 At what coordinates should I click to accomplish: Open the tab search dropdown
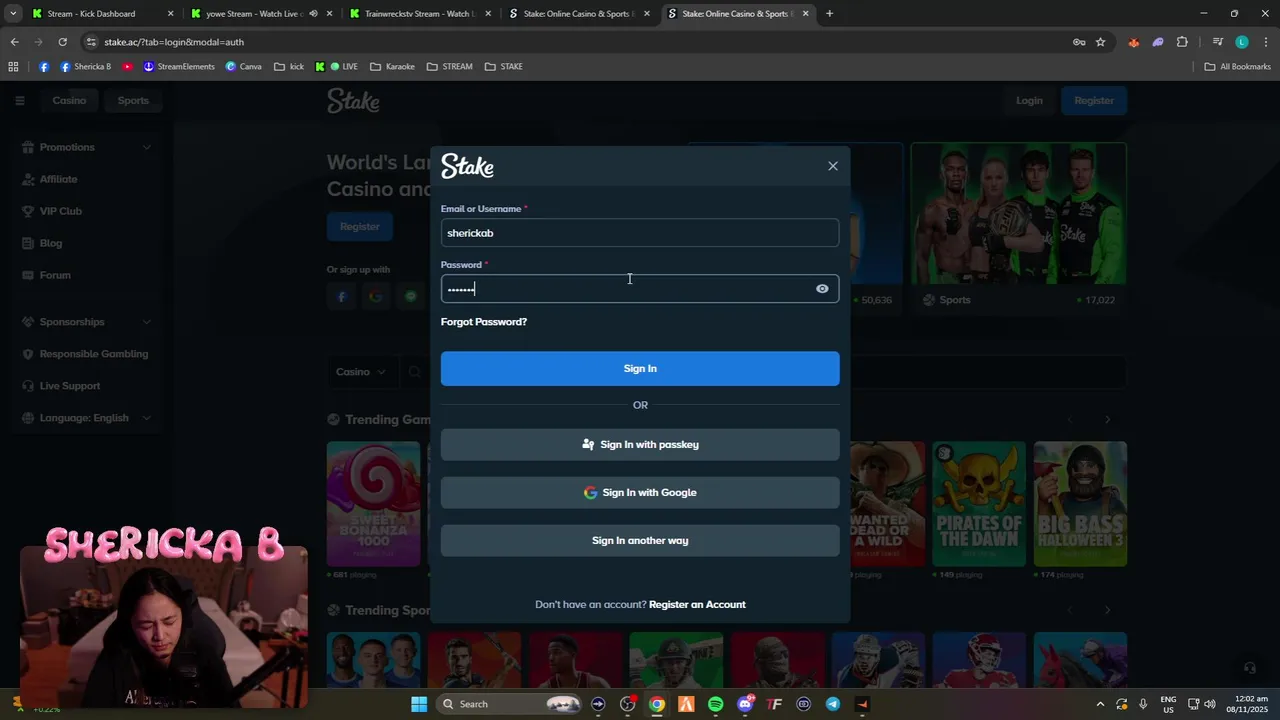(13, 14)
